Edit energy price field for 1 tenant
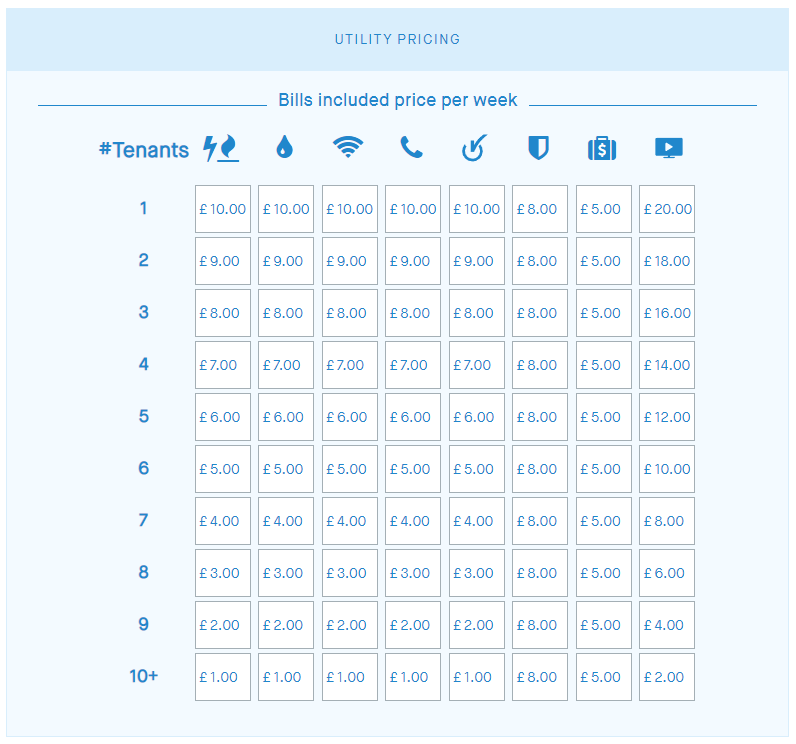 coord(223,210)
